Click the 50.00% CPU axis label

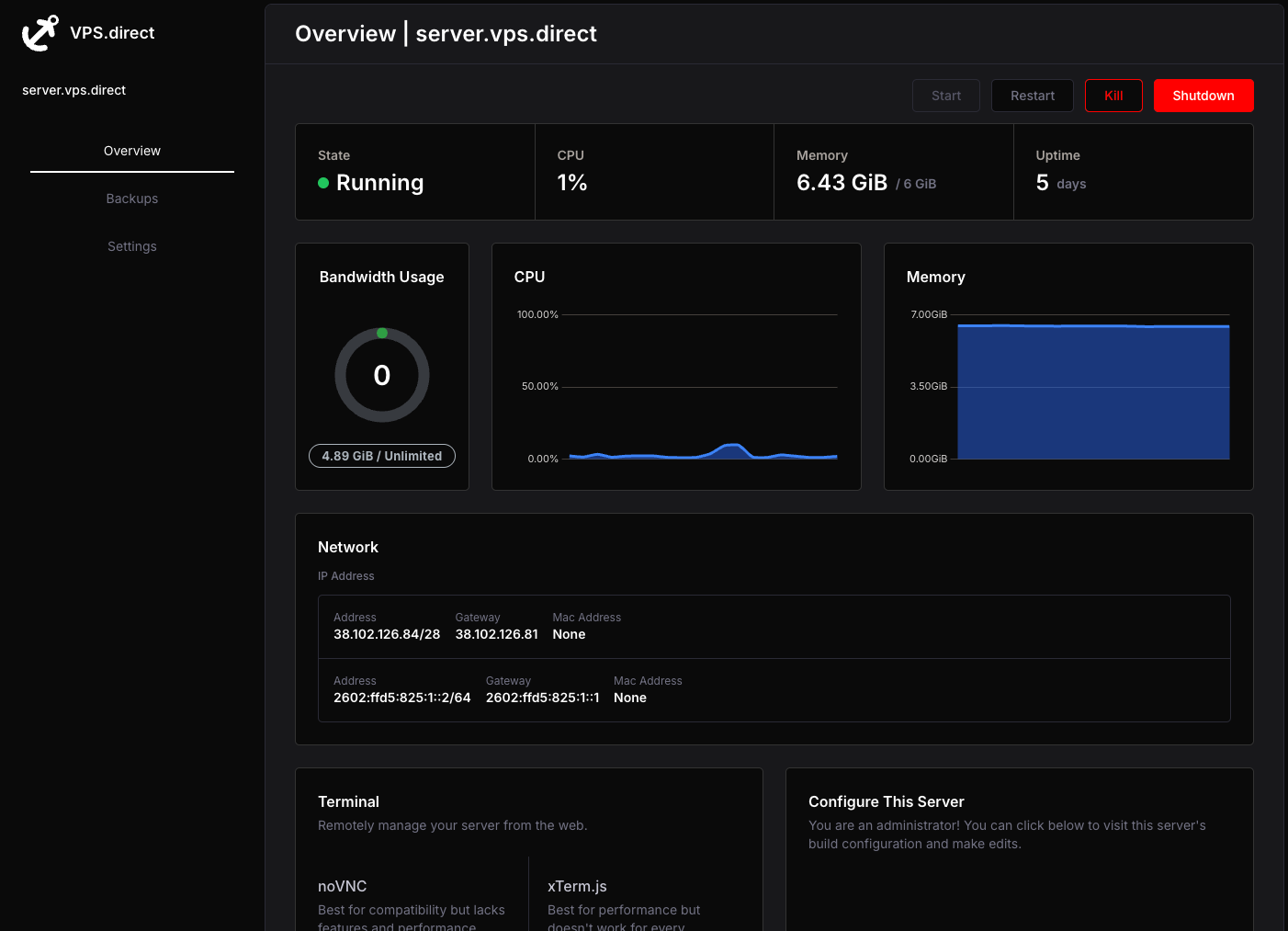pos(540,386)
